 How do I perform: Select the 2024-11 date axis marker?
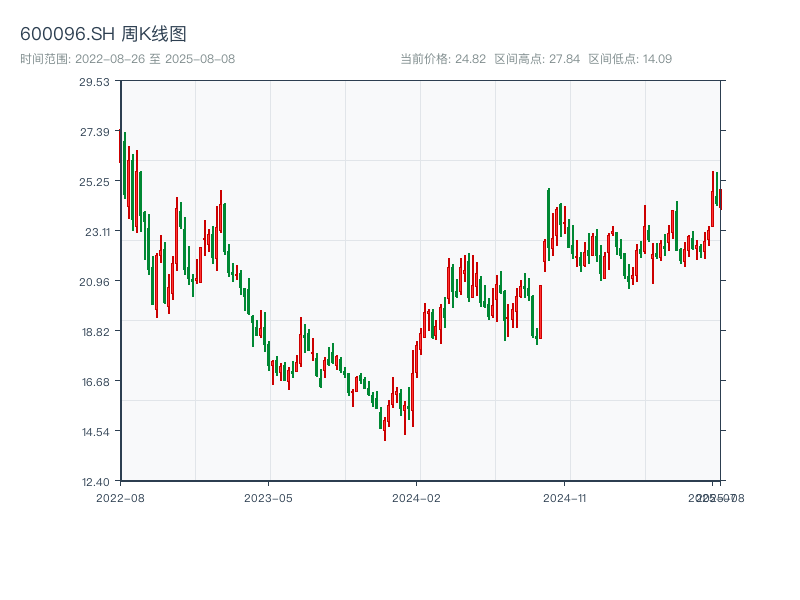565,497
